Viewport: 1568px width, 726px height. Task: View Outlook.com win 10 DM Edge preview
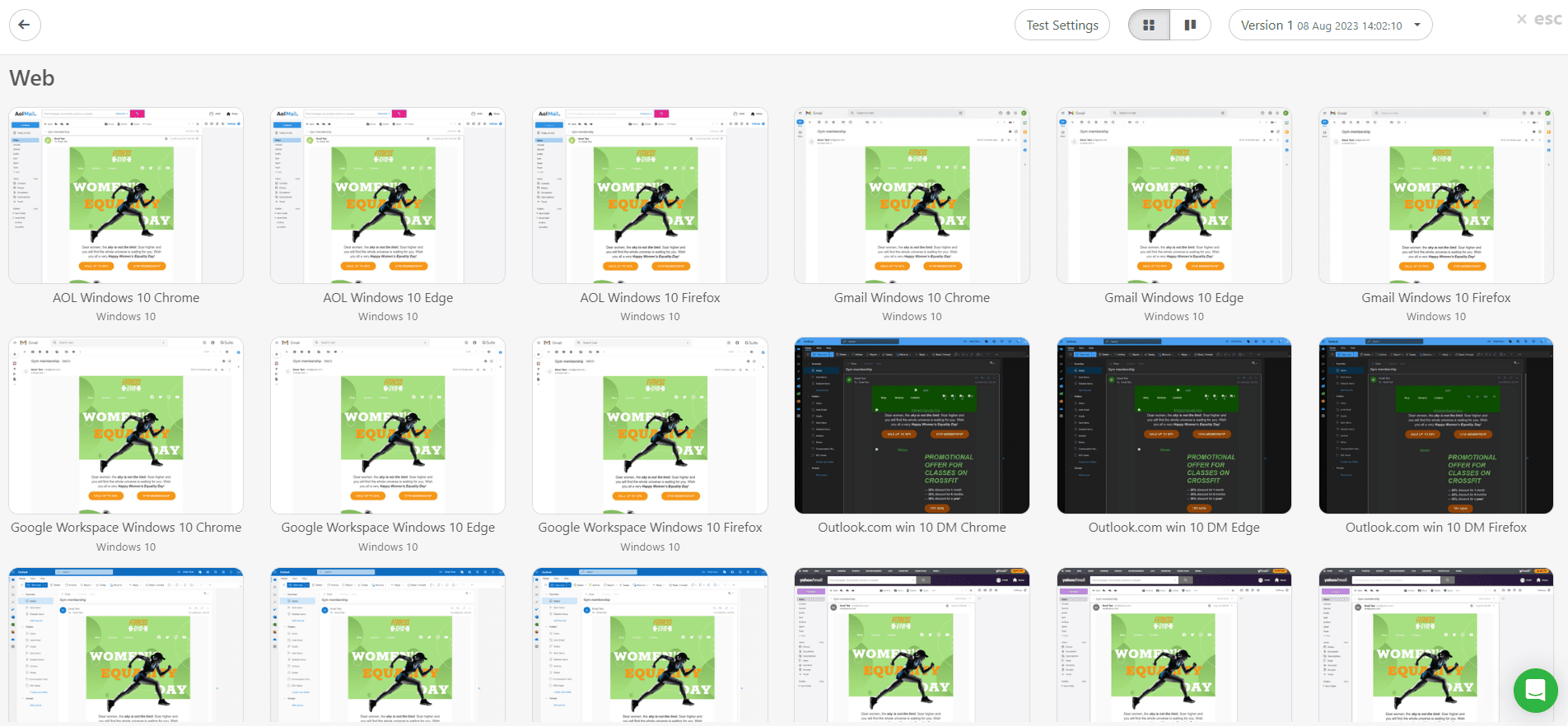click(1174, 426)
